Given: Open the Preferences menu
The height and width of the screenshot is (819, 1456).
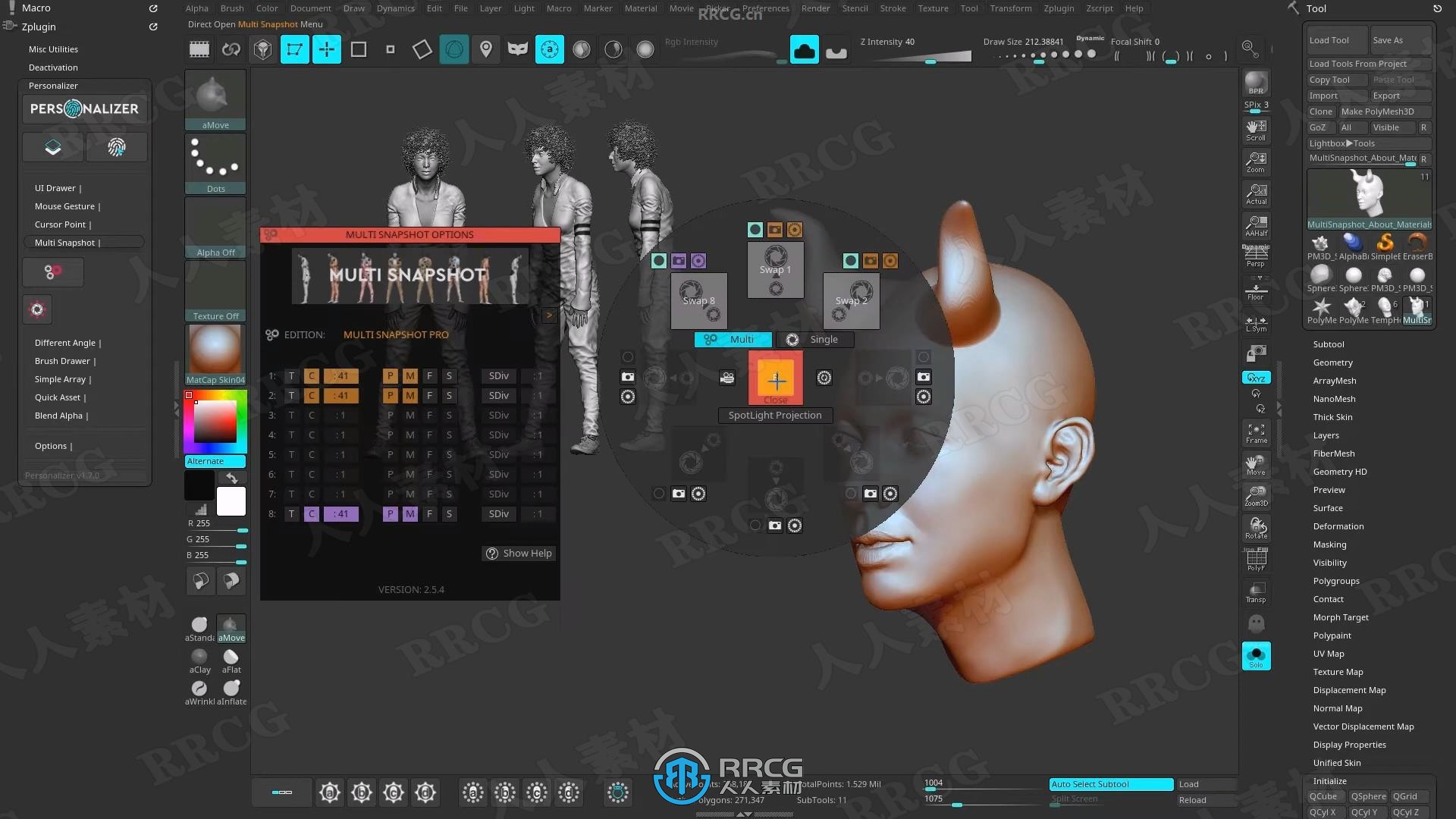Looking at the screenshot, I should coord(765,8).
